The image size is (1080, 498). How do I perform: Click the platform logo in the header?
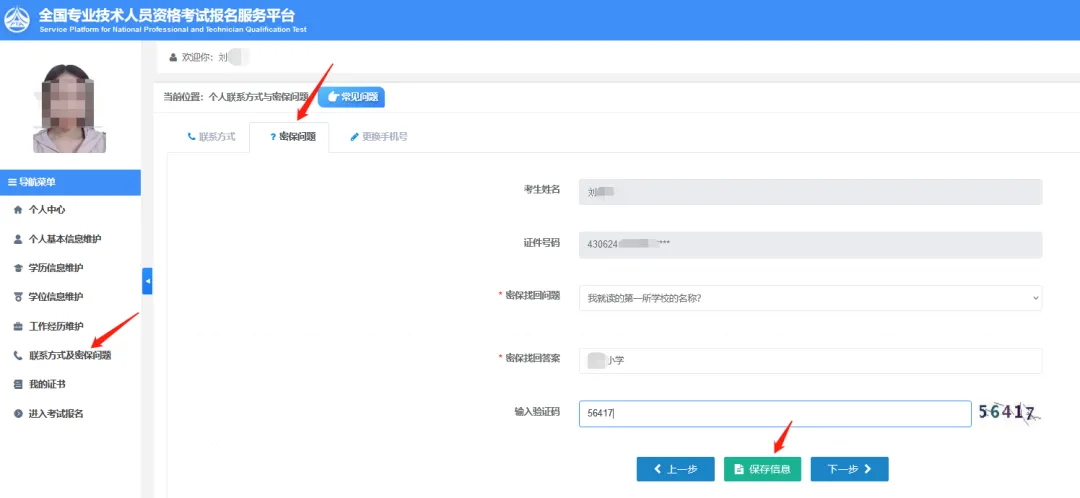coord(17,20)
